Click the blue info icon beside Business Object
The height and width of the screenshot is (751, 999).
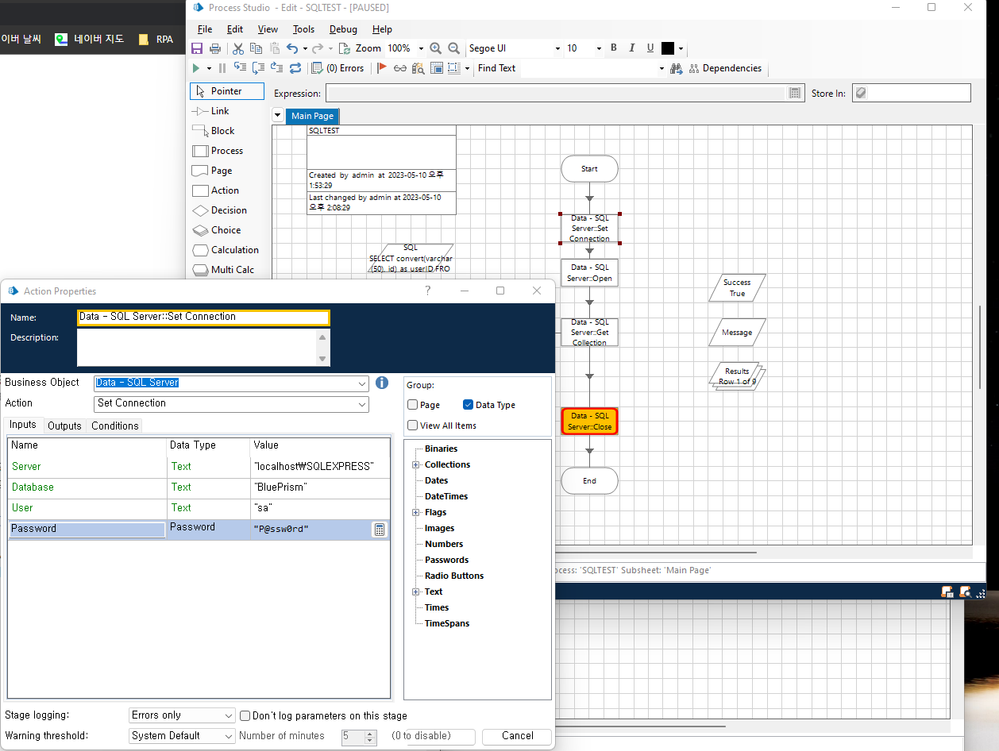click(x=381, y=383)
